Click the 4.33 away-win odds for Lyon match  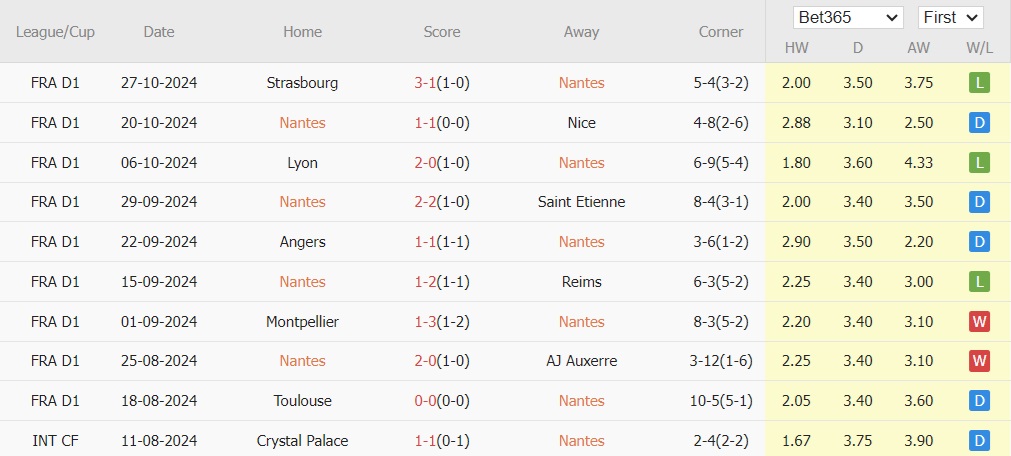tap(918, 163)
